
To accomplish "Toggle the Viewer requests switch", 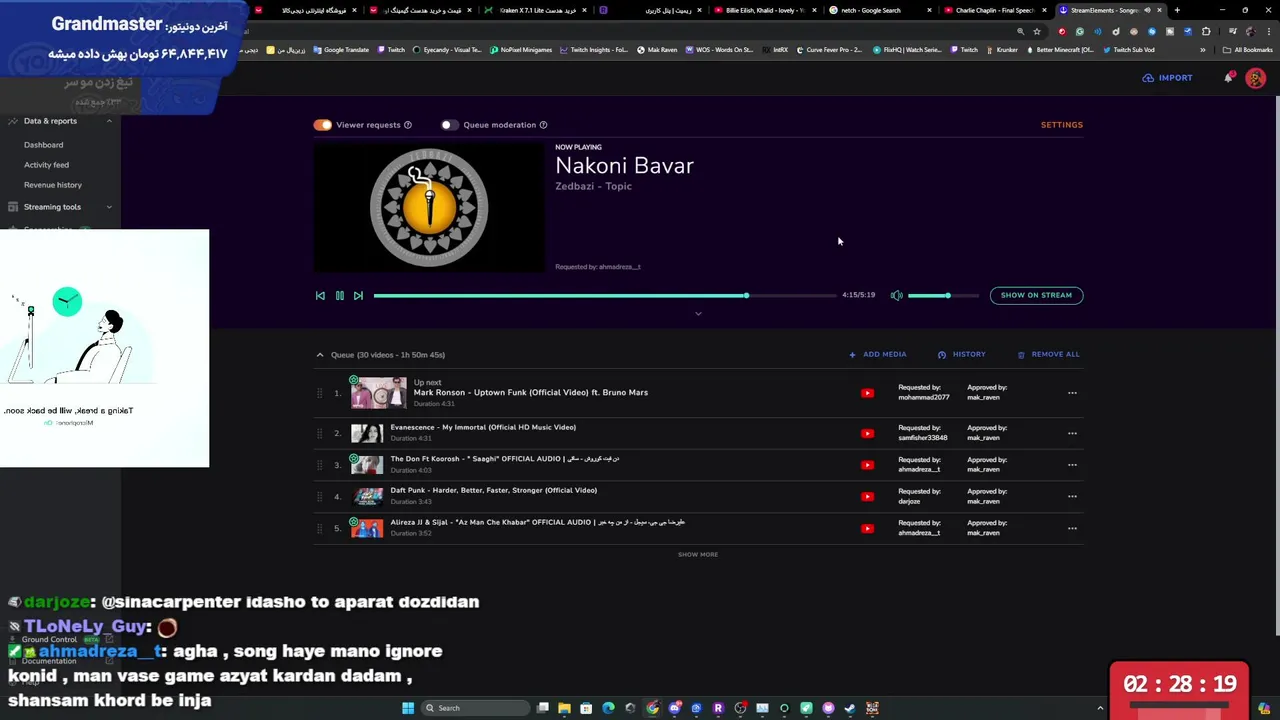I will click(322, 125).
